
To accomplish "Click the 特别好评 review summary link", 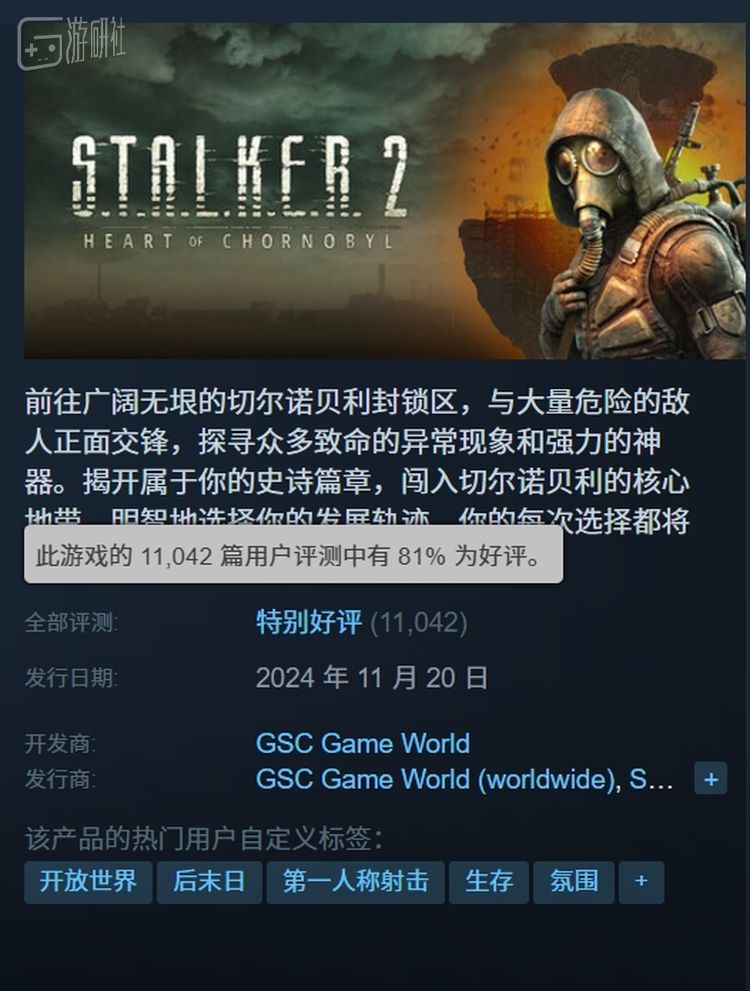I will click(x=309, y=623).
